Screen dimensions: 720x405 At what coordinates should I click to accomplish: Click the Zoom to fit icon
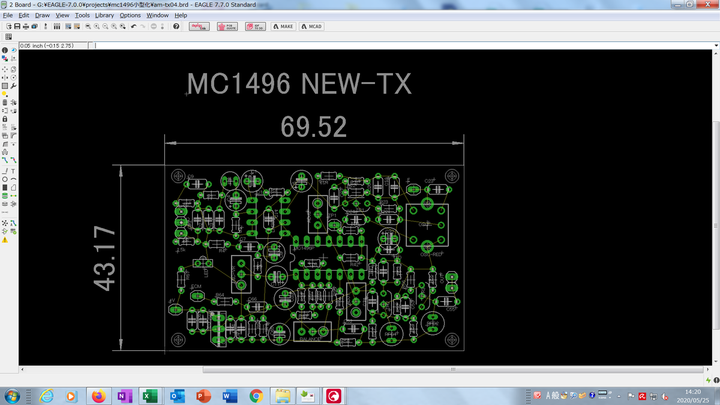88,26
